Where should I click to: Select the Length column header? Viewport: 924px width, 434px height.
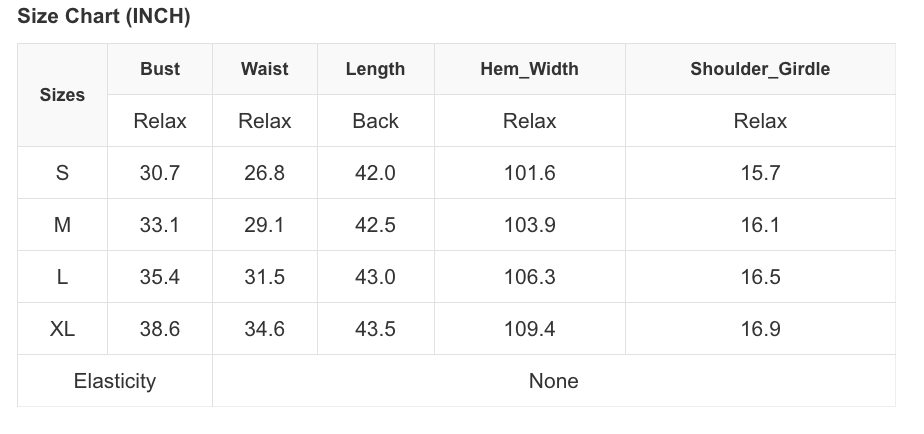tap(375, 69)
